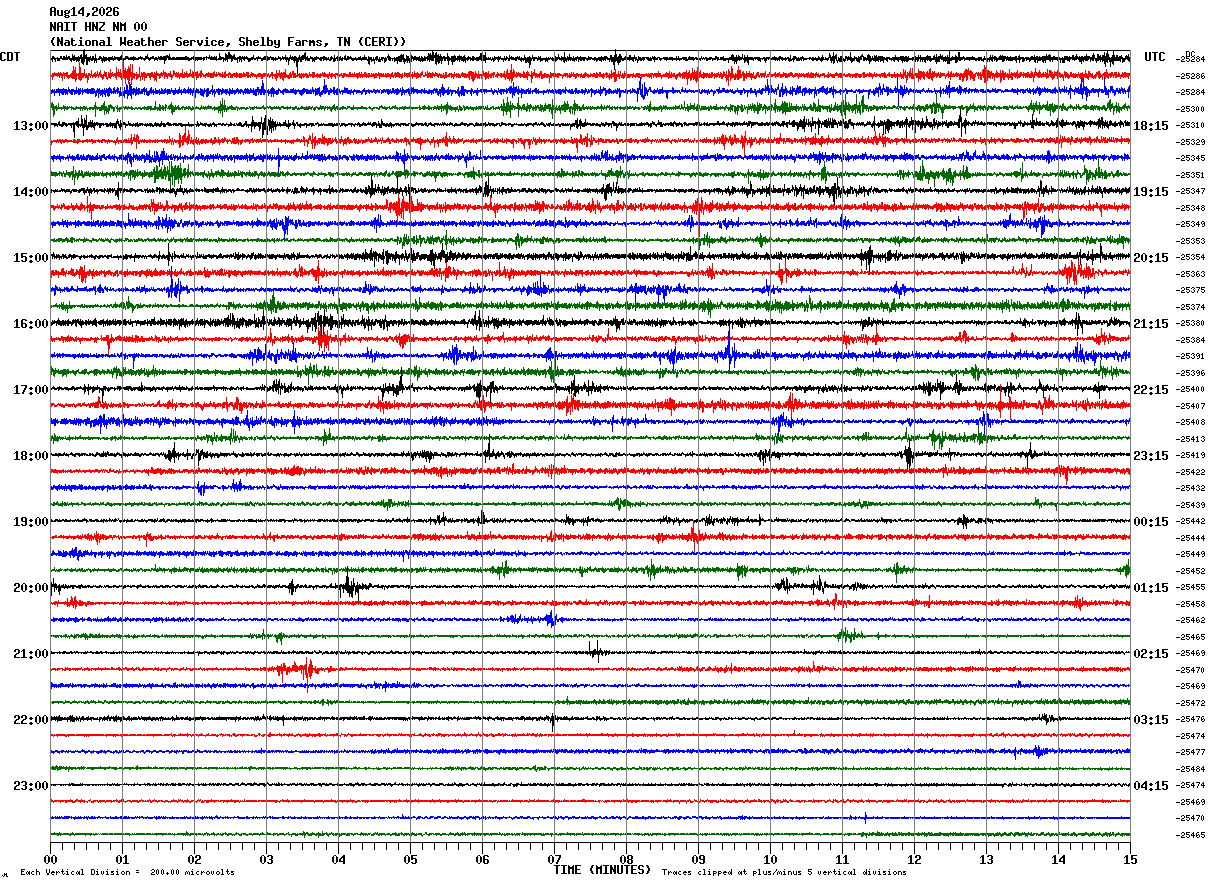
Task: Click minute-axis tick 07
Action: coord(554,859)
